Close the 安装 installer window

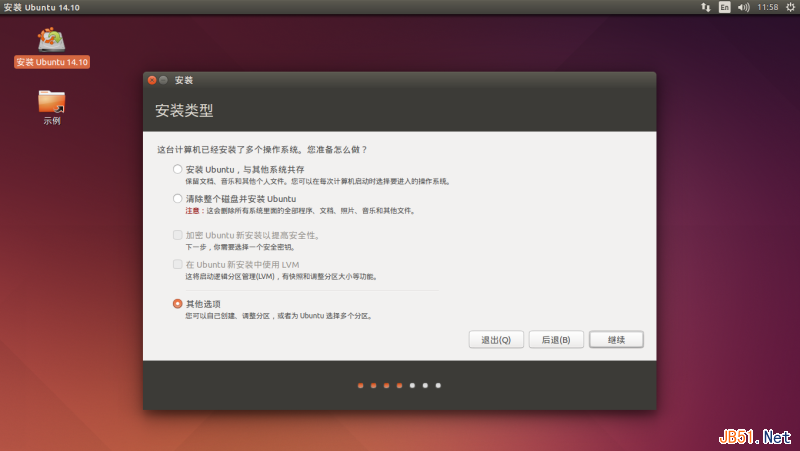coord(152,80)
